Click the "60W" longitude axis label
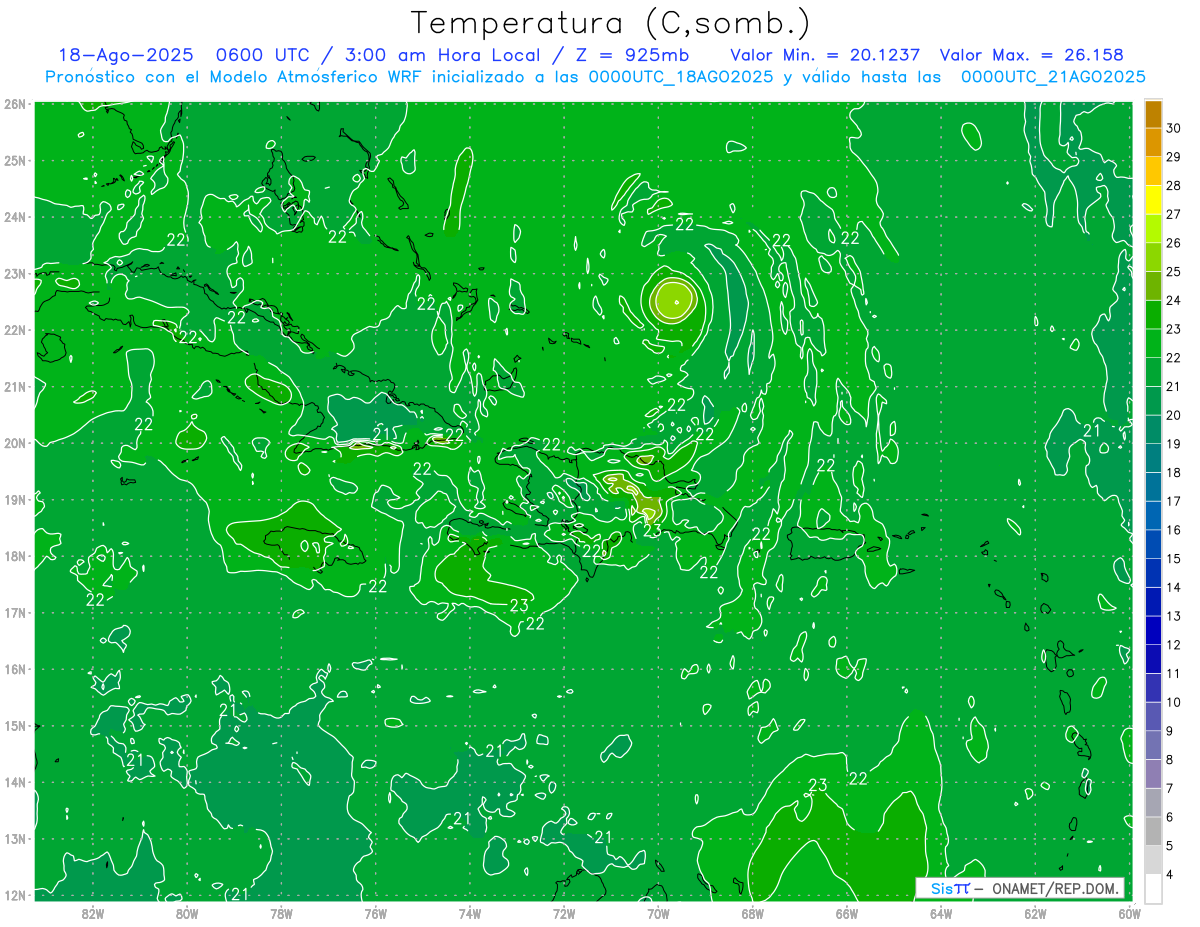1200x927 pixels. 1129,913
